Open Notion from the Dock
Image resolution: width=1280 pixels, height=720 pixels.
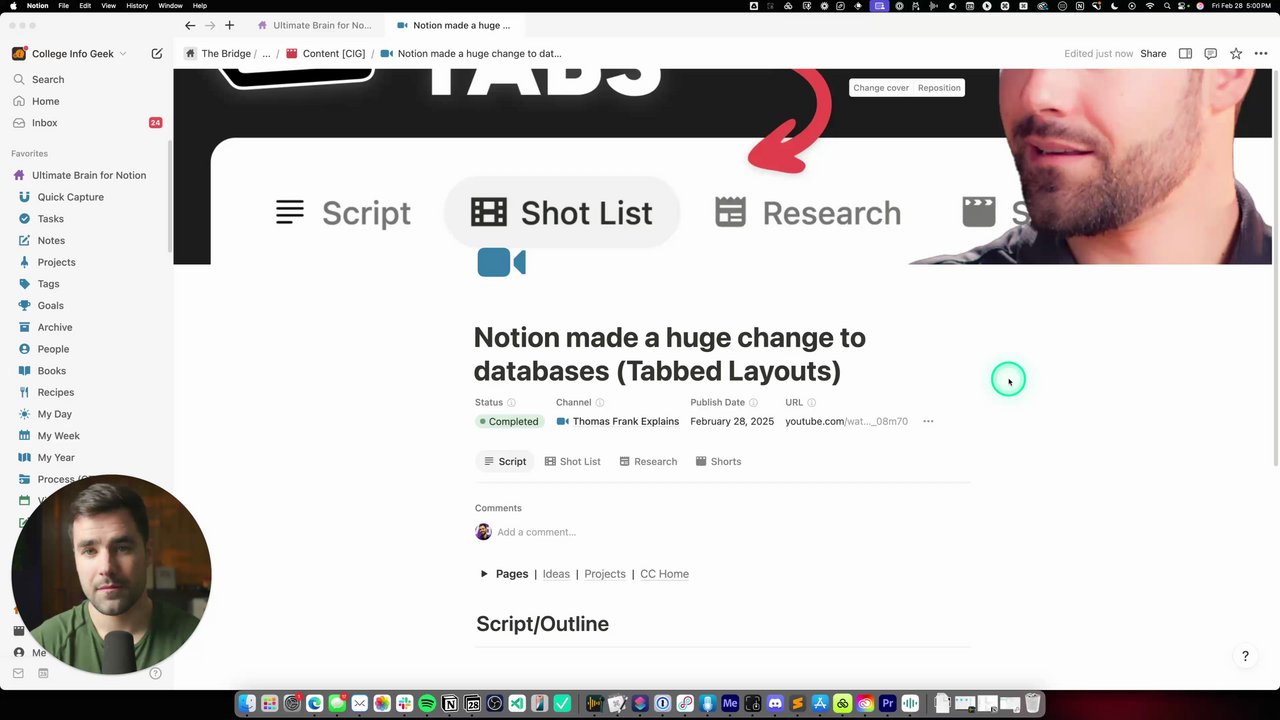pyautogui.click(x=450, y=704)
